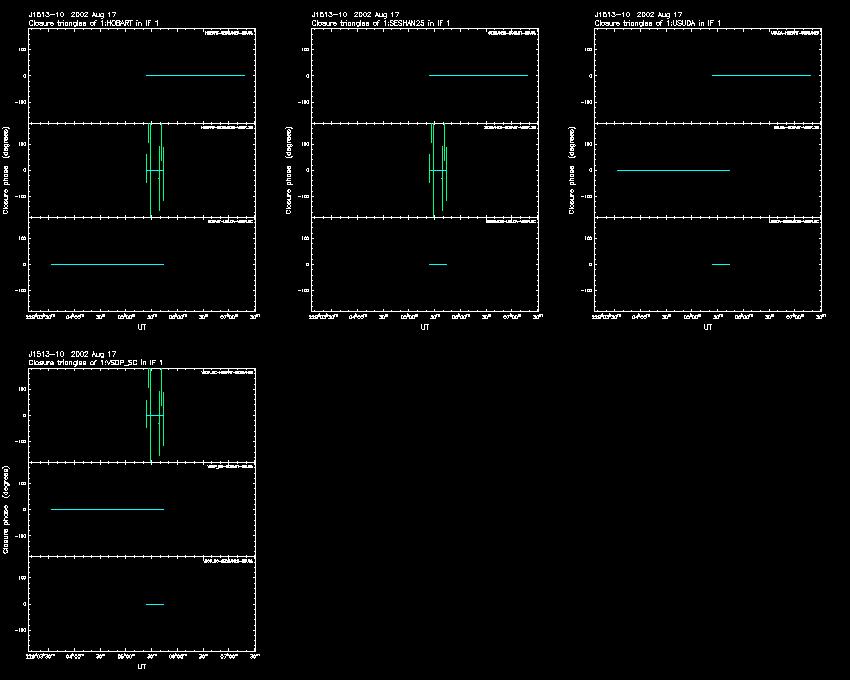The width and height of the screenshot is (850, 680).
Task: Click the UT axis label under the USUDA plot
Action: (707, 327)
